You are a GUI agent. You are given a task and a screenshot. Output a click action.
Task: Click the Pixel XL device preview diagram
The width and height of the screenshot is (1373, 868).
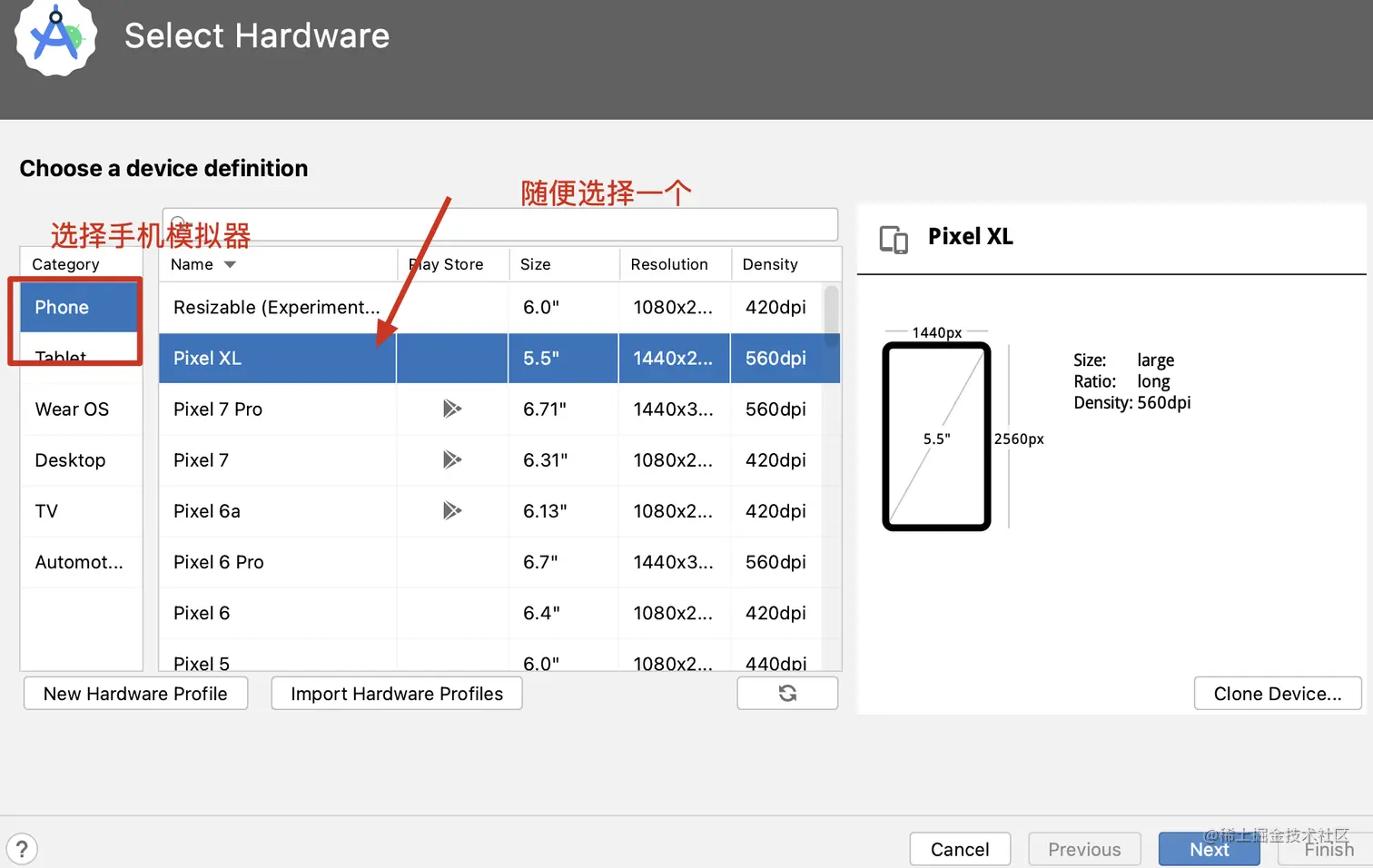pyautogui.click(x=936, y=437)
